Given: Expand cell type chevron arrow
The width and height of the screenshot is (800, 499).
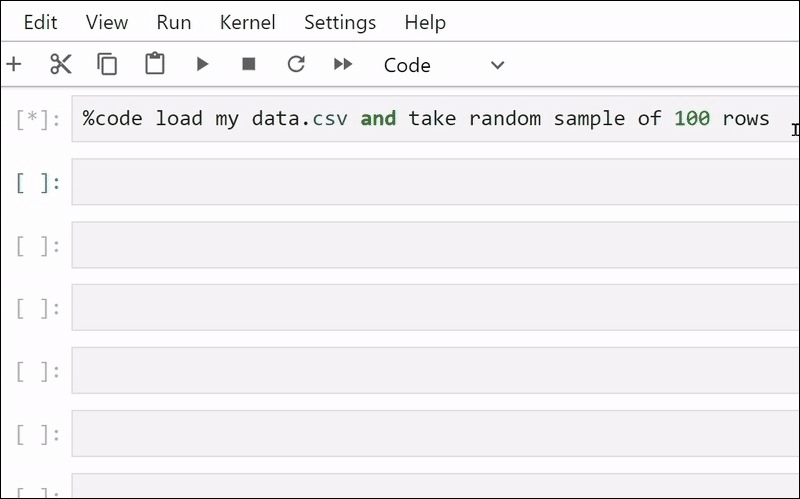Looking at the screenshot, I should point(497,65).
